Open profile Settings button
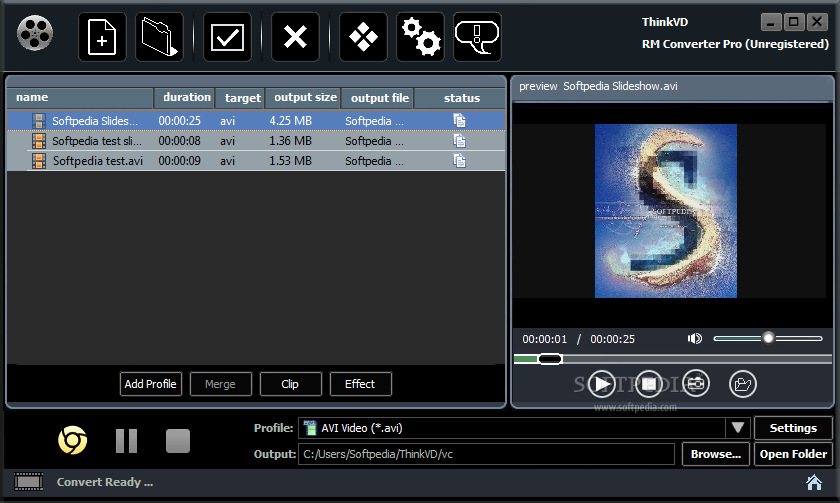840x503 pixels. click(793, 428)
